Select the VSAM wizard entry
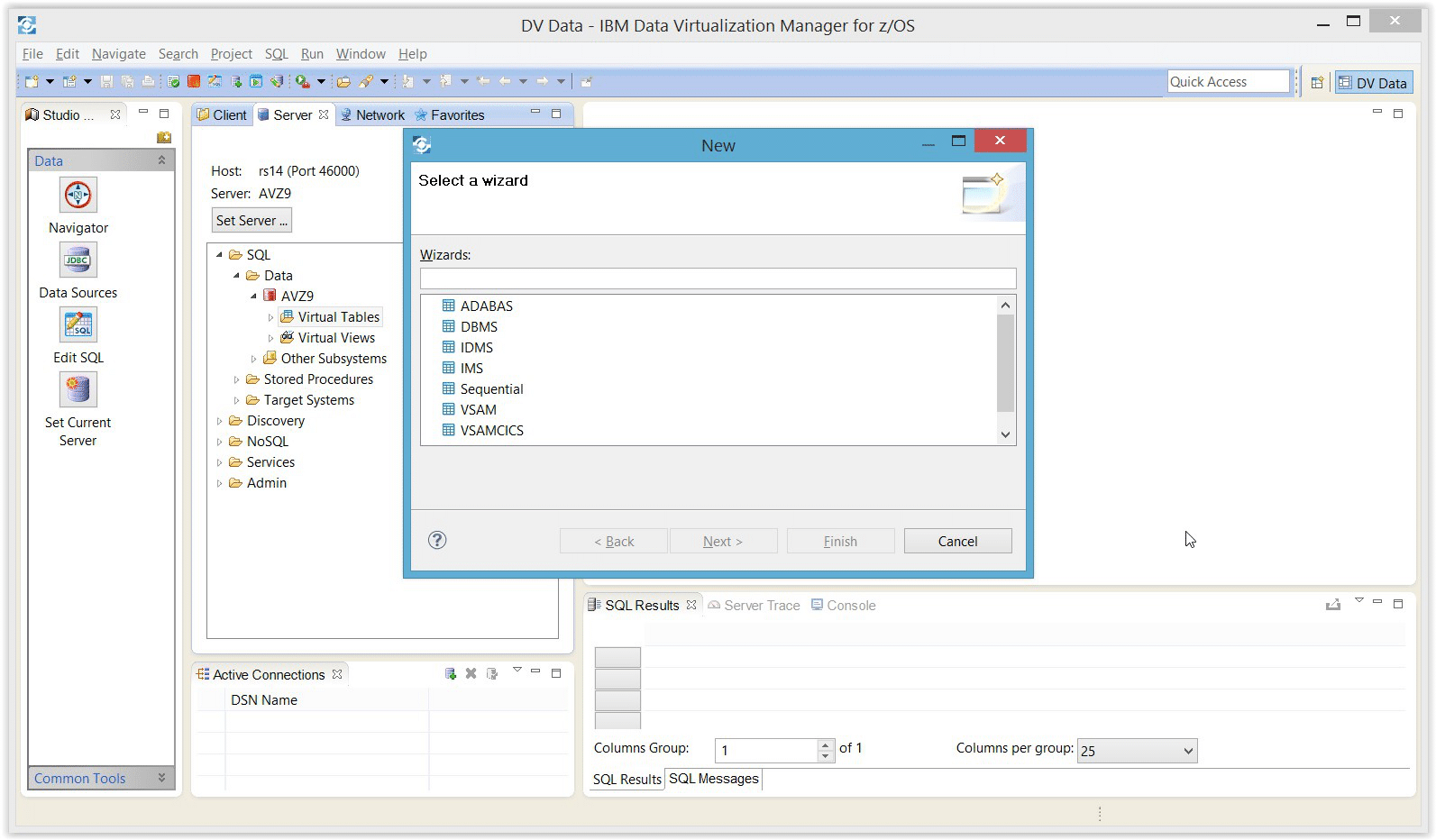 coord(478,410)
